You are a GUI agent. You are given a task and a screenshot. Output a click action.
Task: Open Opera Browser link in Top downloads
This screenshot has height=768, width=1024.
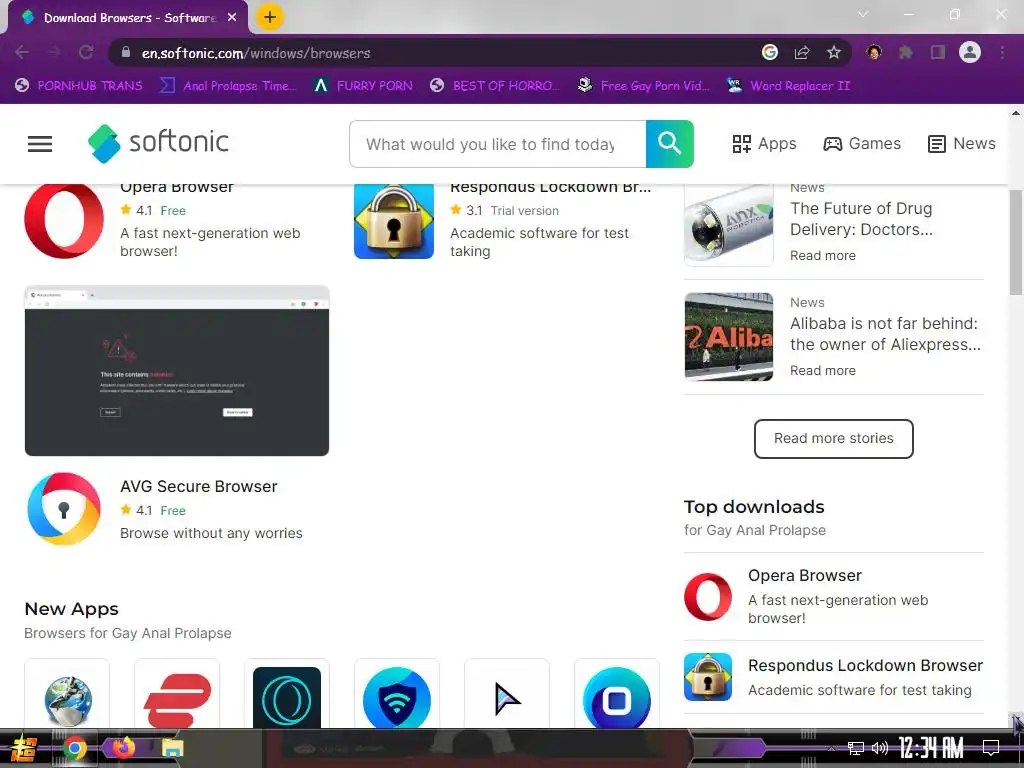point(805,575)
